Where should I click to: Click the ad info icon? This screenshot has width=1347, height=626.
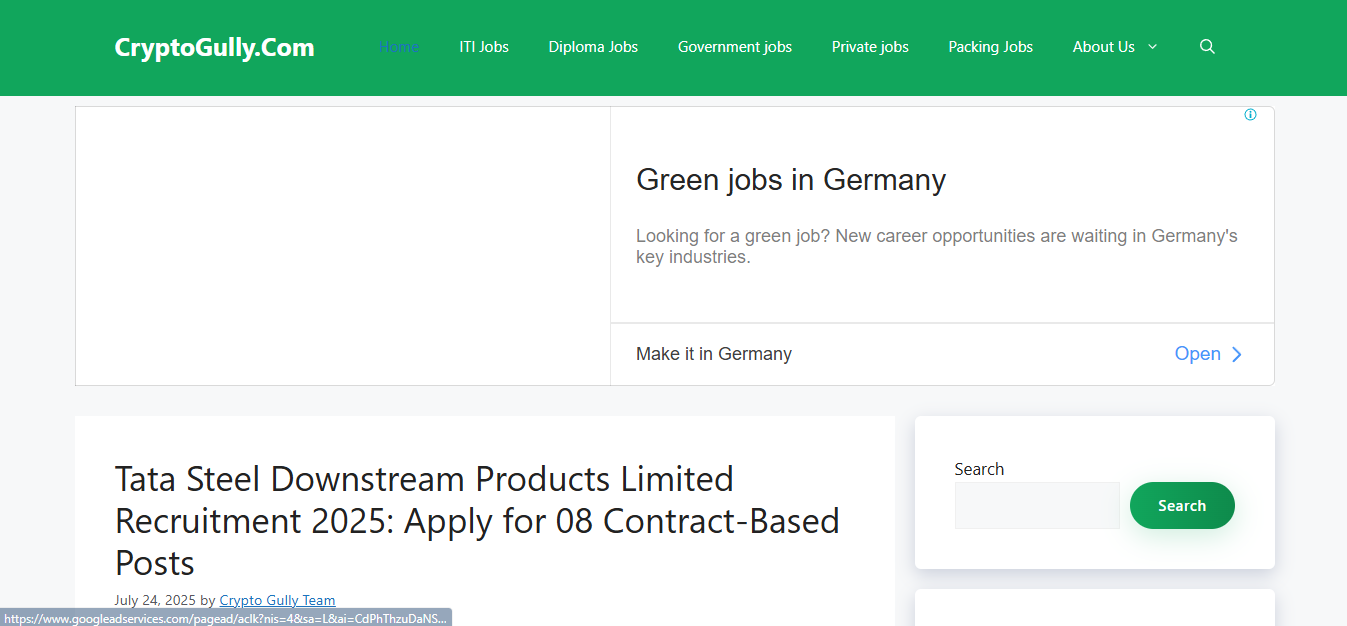(x=1250, y=115)
